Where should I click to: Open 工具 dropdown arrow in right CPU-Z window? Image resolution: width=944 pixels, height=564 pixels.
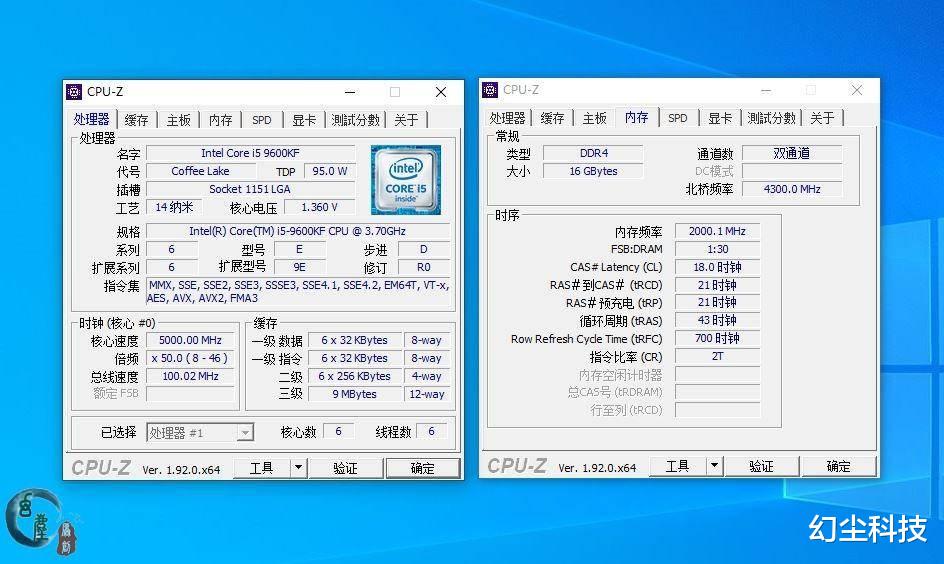point(715,465)
